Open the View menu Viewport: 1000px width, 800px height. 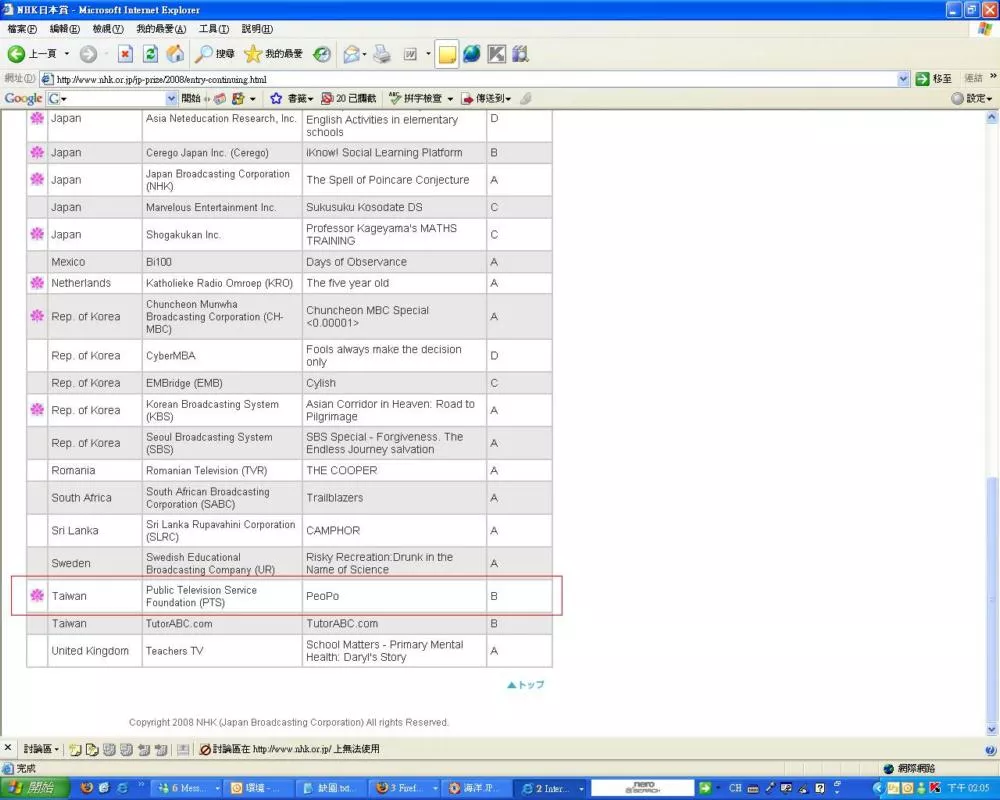(x=108, y=29)
